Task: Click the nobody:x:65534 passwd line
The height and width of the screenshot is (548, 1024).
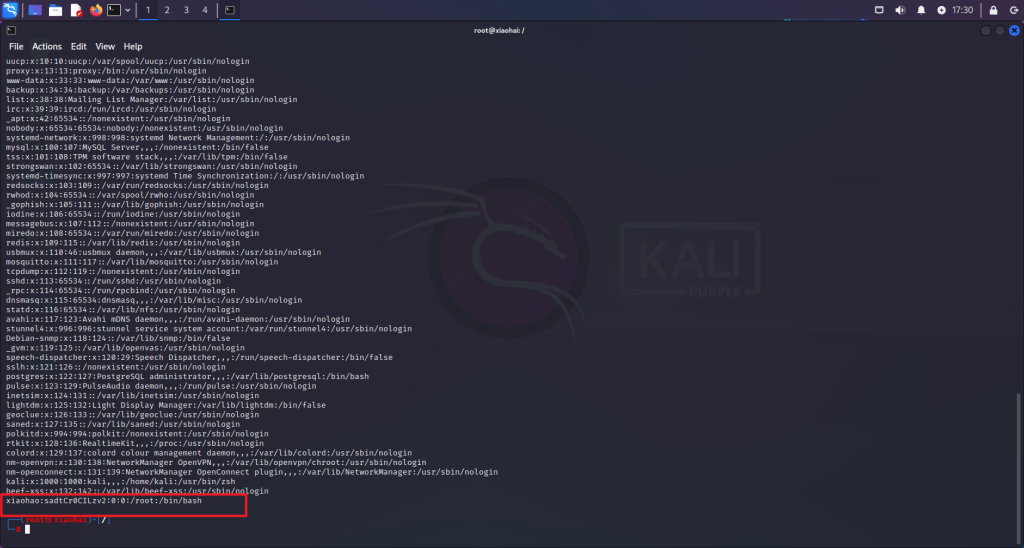Action: click(x=144, y=128)
